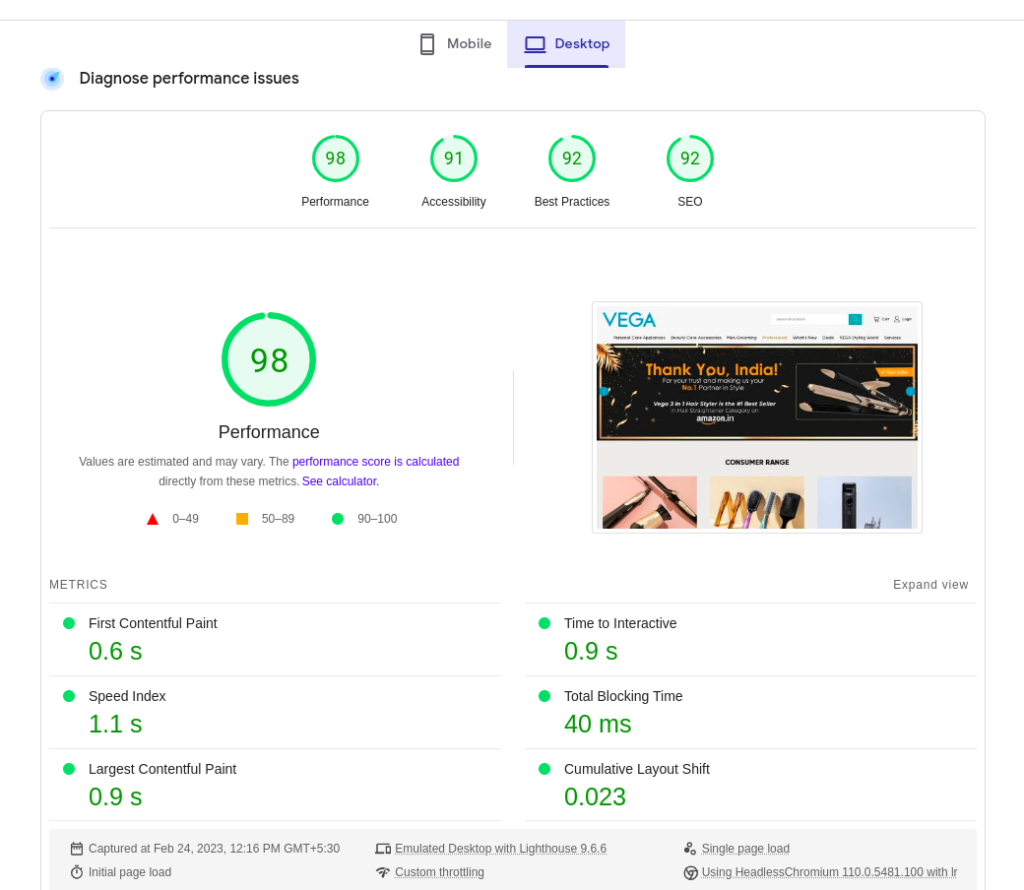The width and height of the screenshot is (1024, 890).
Task: Click the radar icon beside Diagnose performance issues
Action: pyautogui.click(x=52, y=78)
